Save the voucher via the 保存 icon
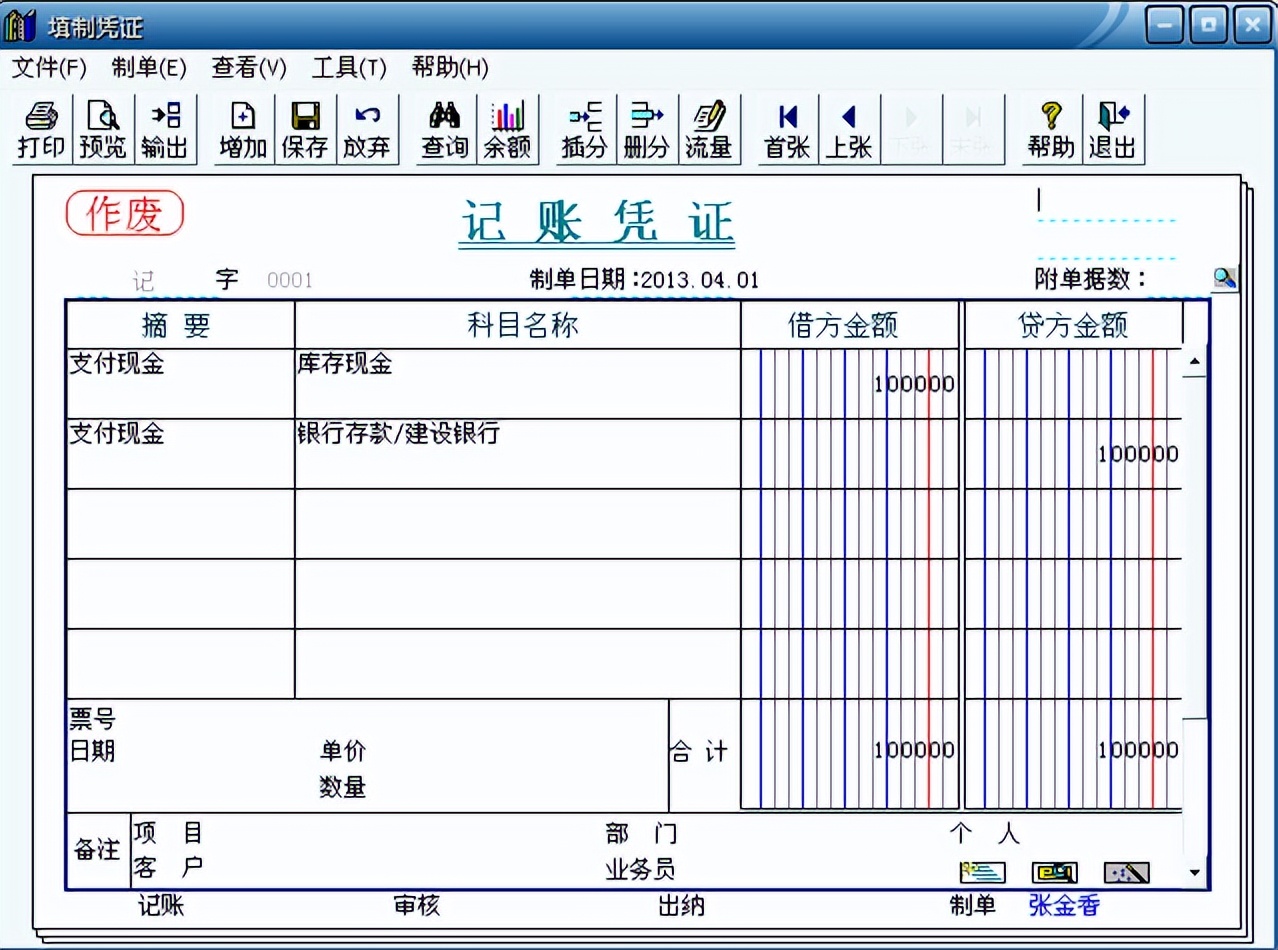 coord(304,128)
